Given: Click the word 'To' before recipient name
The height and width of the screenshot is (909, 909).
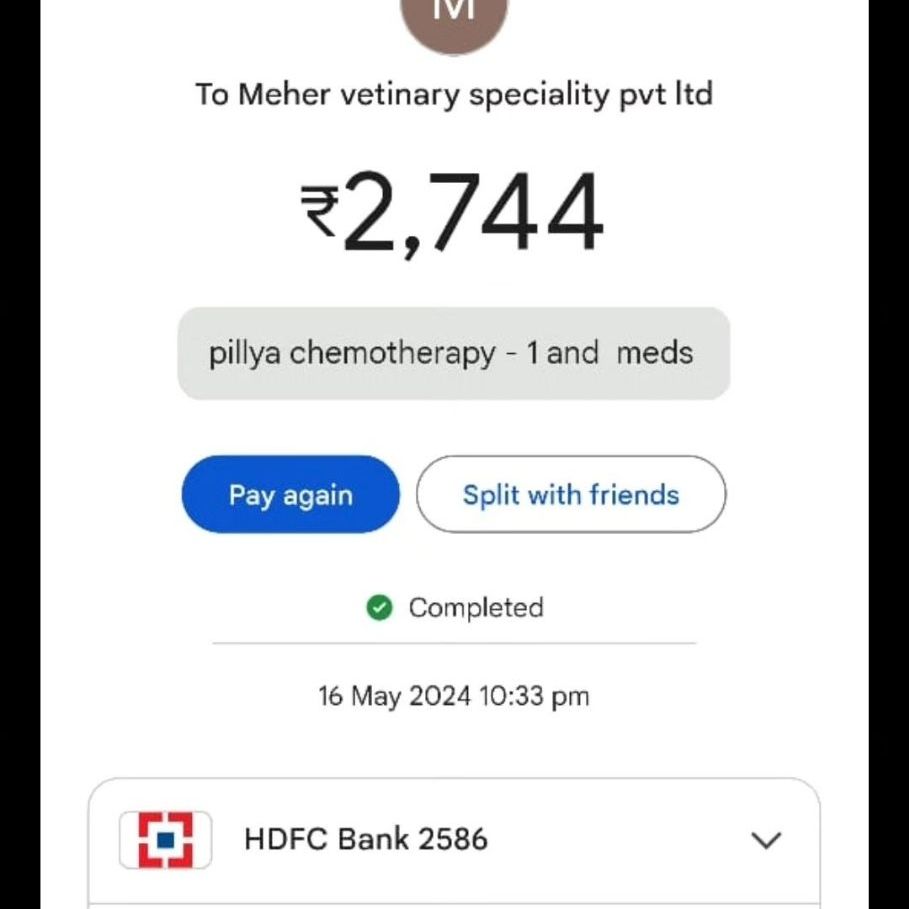Looking at the screenshot, I should pos(212,95).
